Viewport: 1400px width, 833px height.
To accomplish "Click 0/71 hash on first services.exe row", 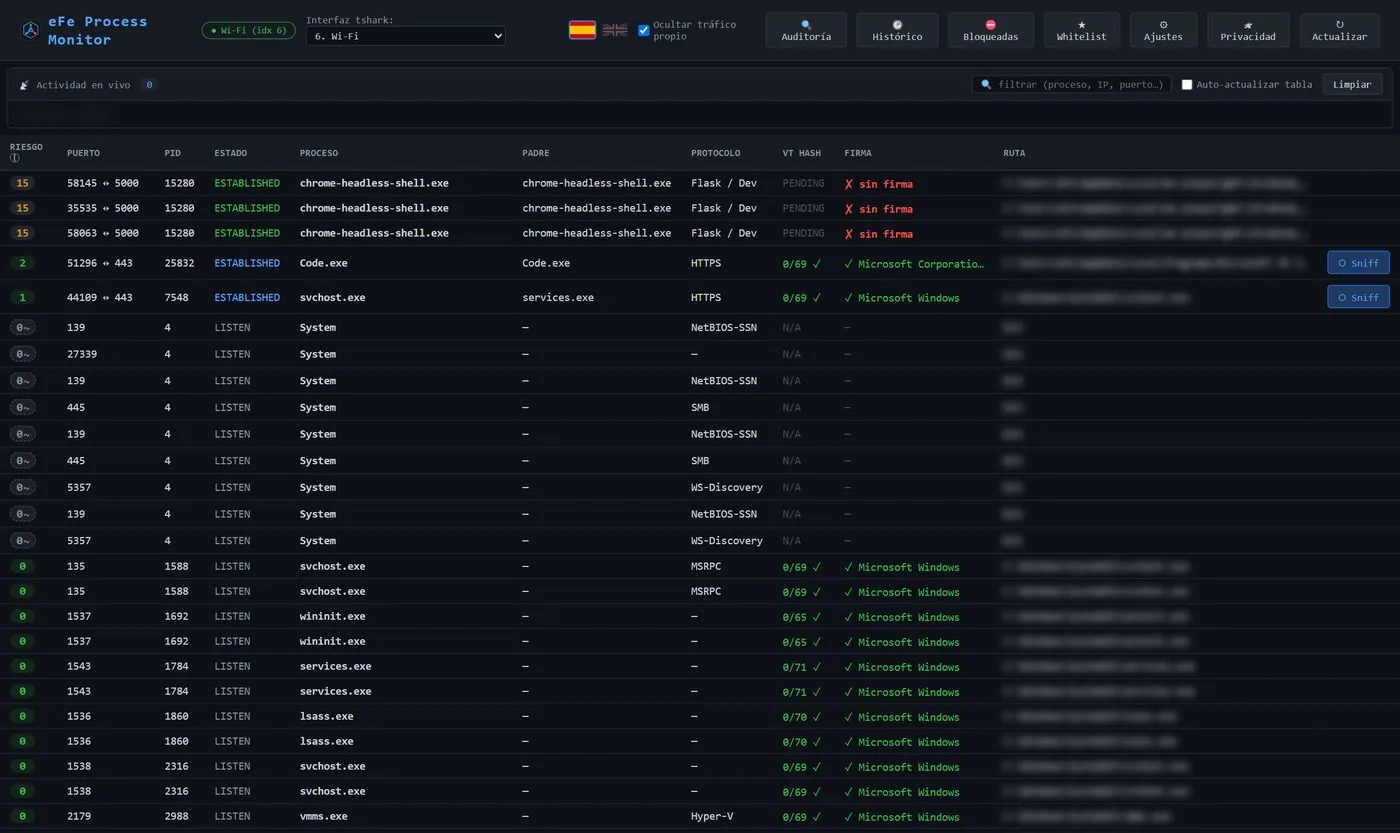I will pyautogui.click(x=802, y=667).
